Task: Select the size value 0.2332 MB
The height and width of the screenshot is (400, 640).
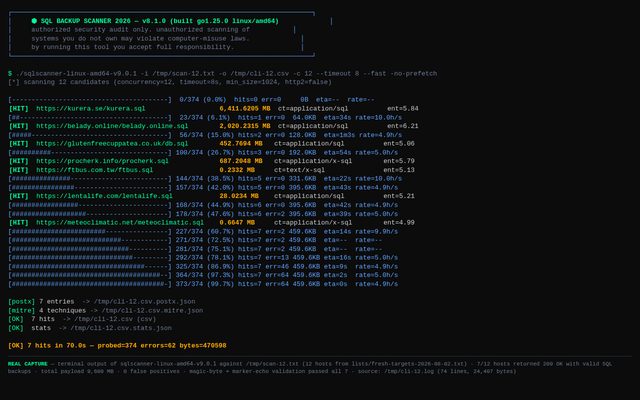Action: 237,170
